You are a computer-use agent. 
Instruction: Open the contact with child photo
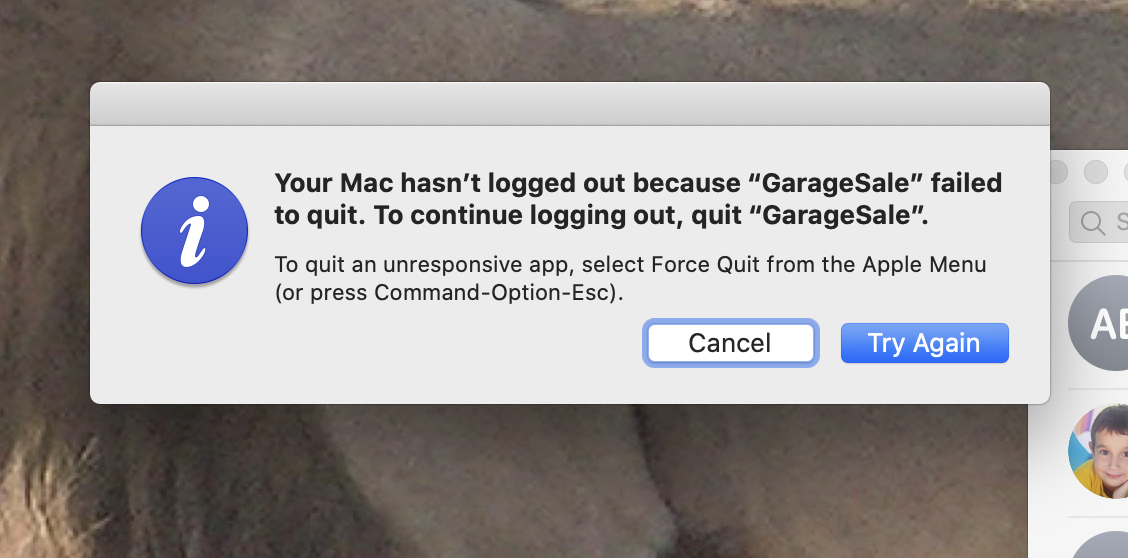[x=1099, y=451]
